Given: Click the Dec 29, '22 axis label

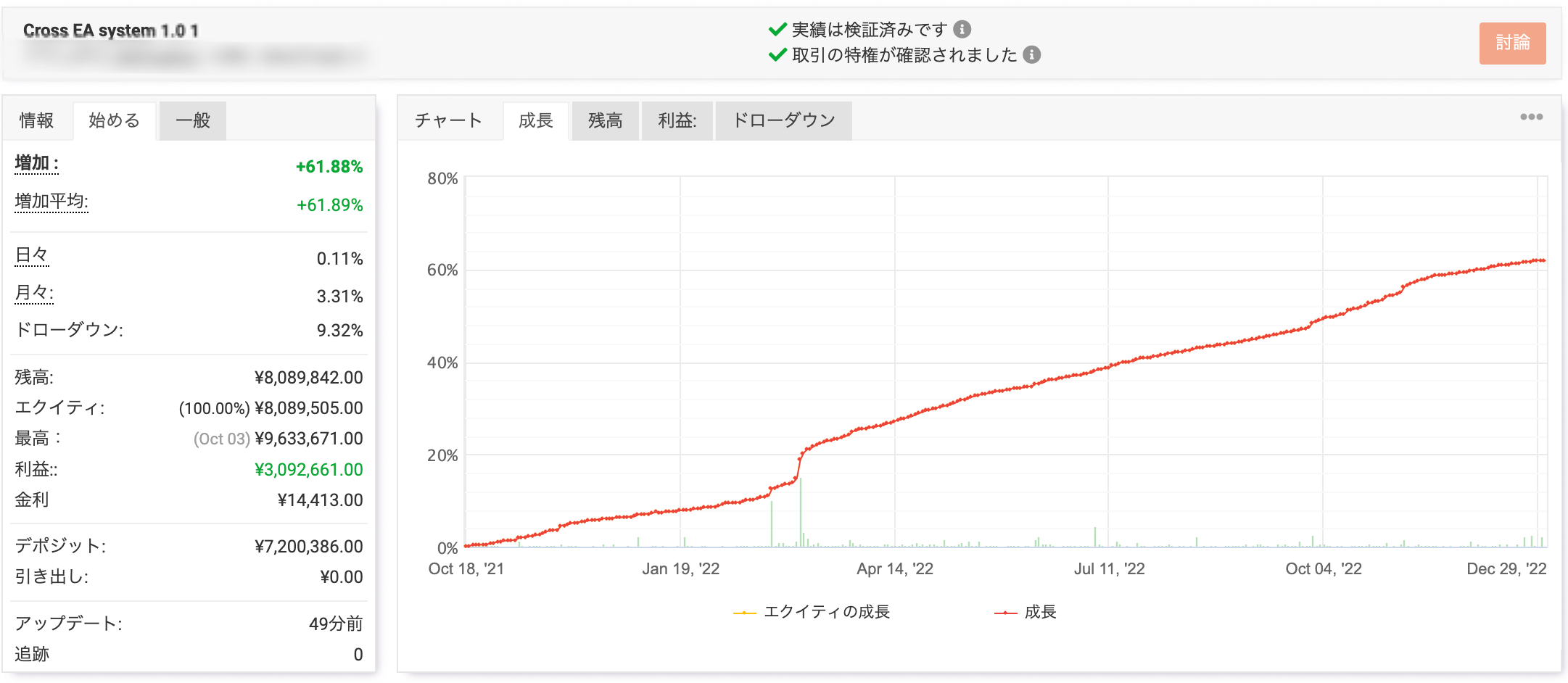Looking at the screenshot, I should [x=1507, y=569].
